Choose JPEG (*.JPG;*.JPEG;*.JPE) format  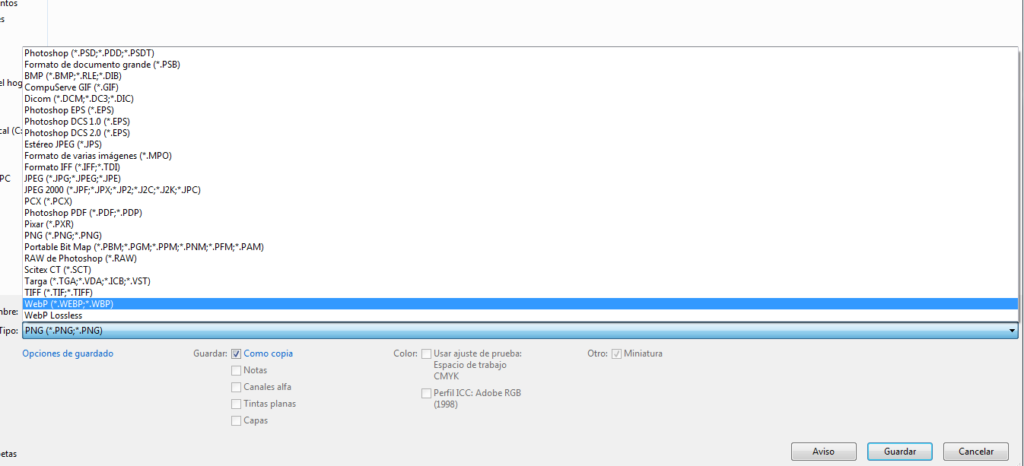tap(520, 178)
